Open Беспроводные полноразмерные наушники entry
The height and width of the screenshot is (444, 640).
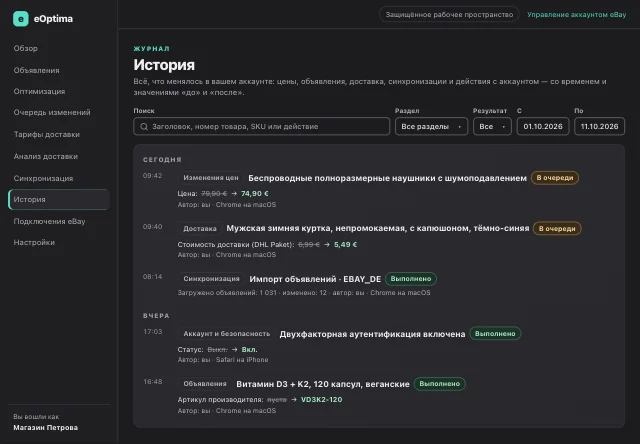tap(387, 178)
